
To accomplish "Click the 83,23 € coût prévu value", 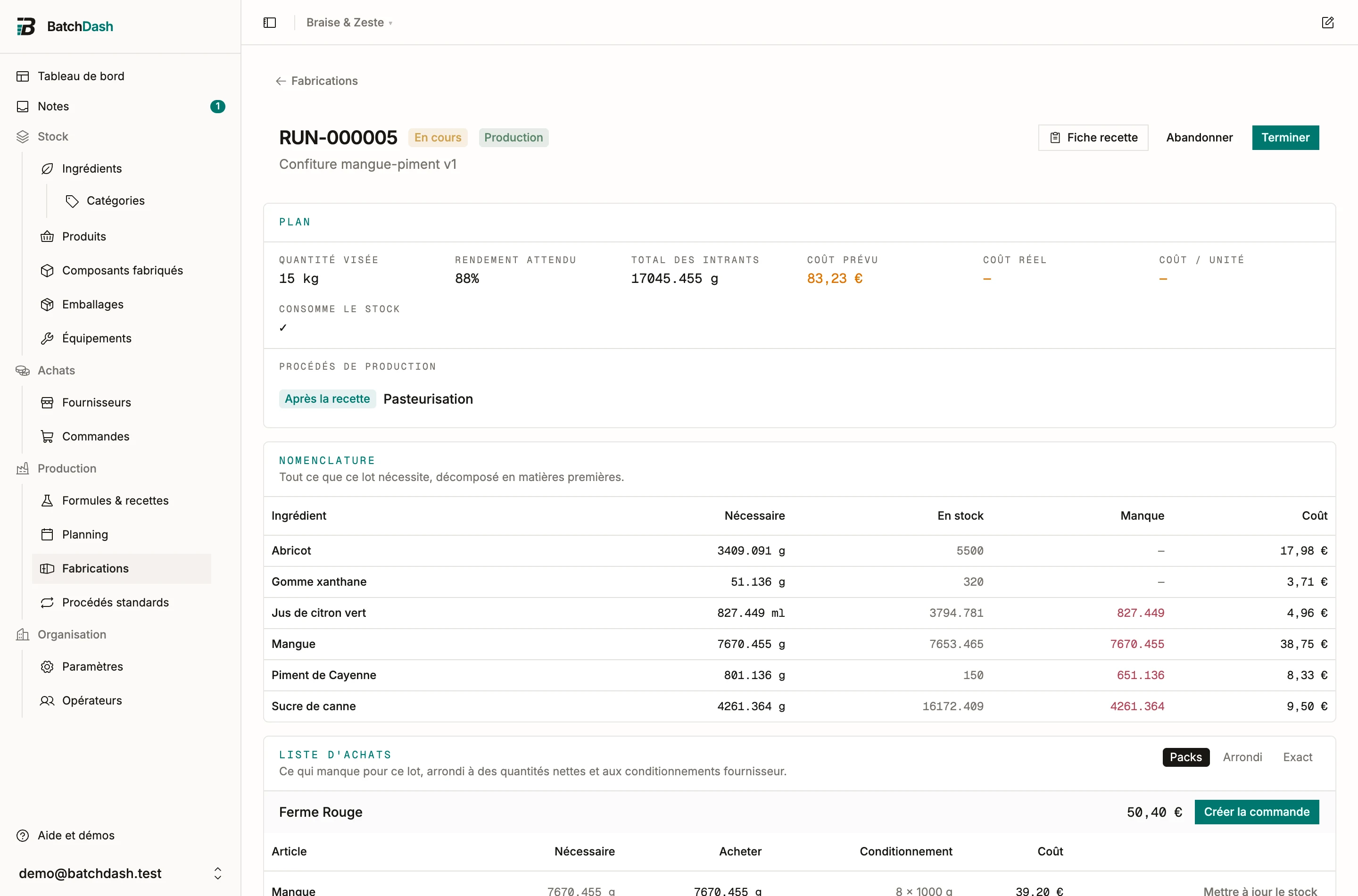I will pos(835,278).
